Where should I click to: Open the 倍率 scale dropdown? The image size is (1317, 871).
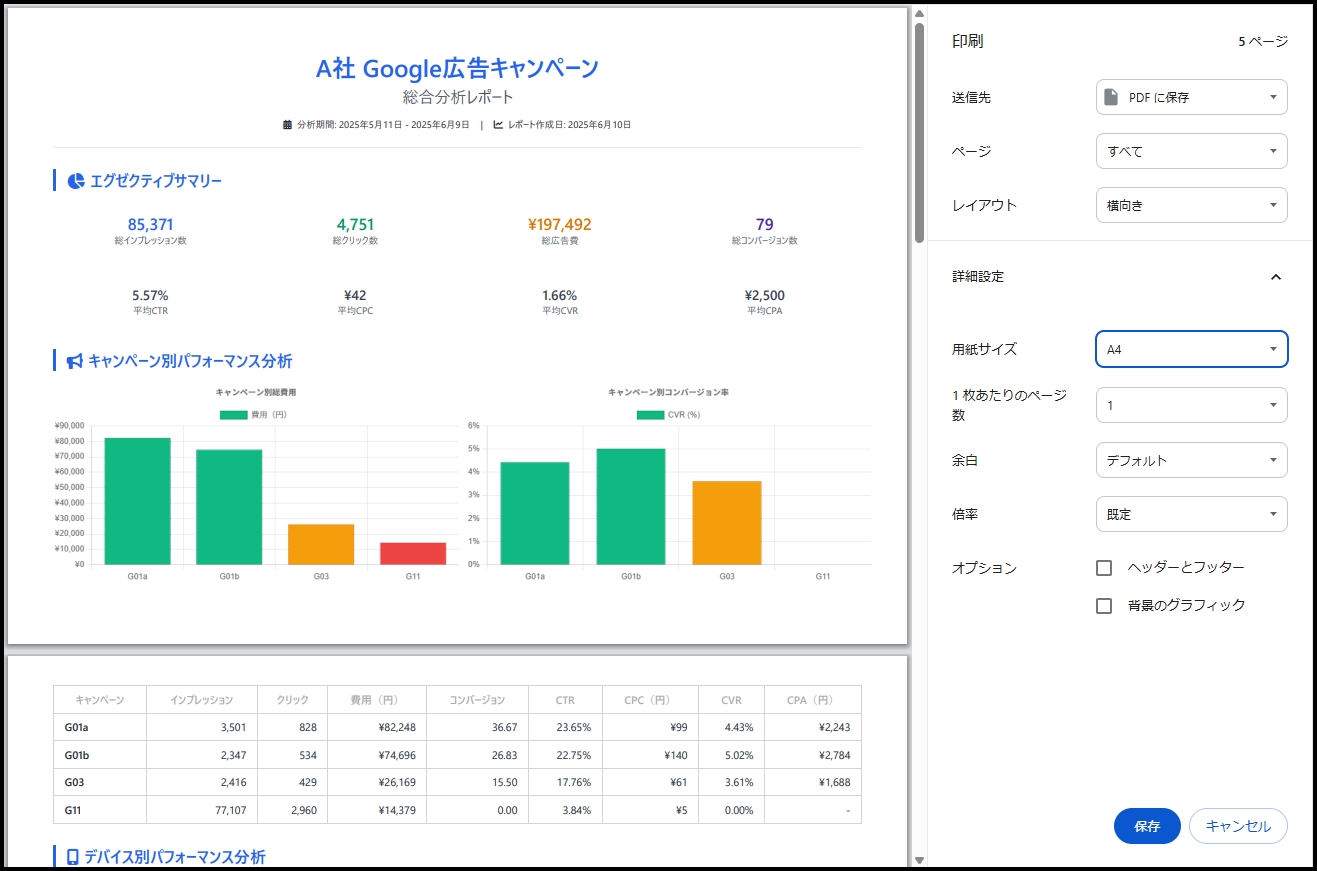[x=1191, y=514]
